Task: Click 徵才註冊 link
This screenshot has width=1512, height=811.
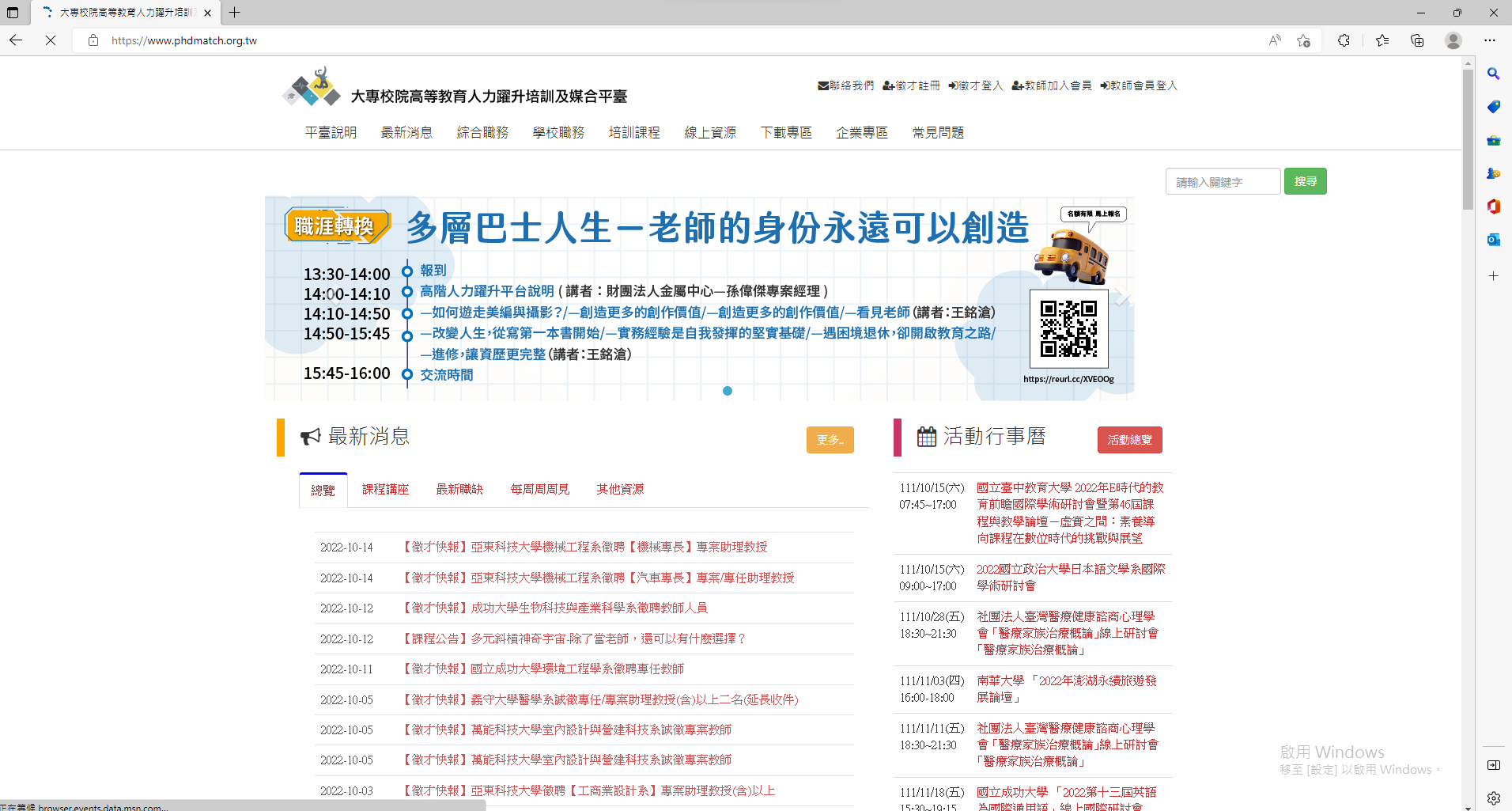Action: click(x=911, y=85)
